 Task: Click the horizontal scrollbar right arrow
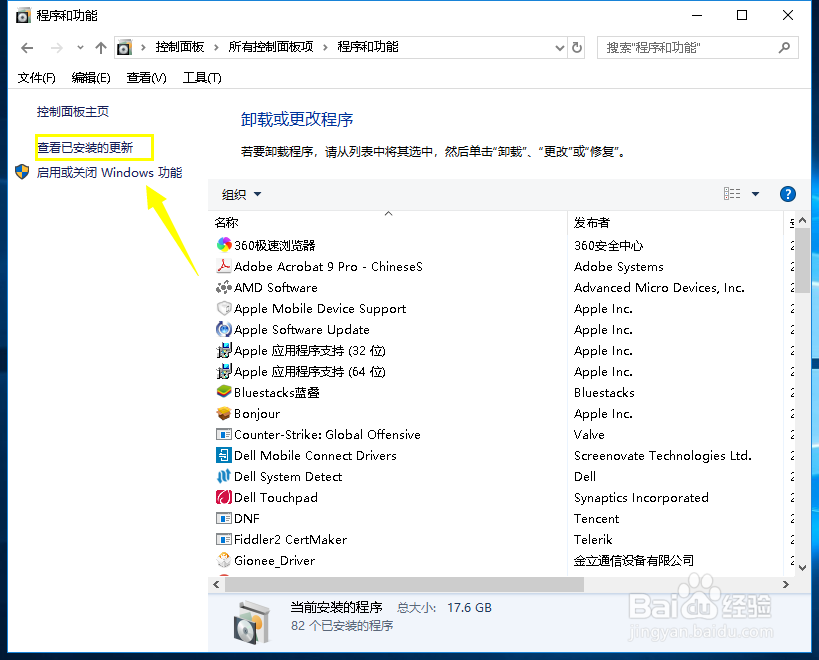point(786,584)
